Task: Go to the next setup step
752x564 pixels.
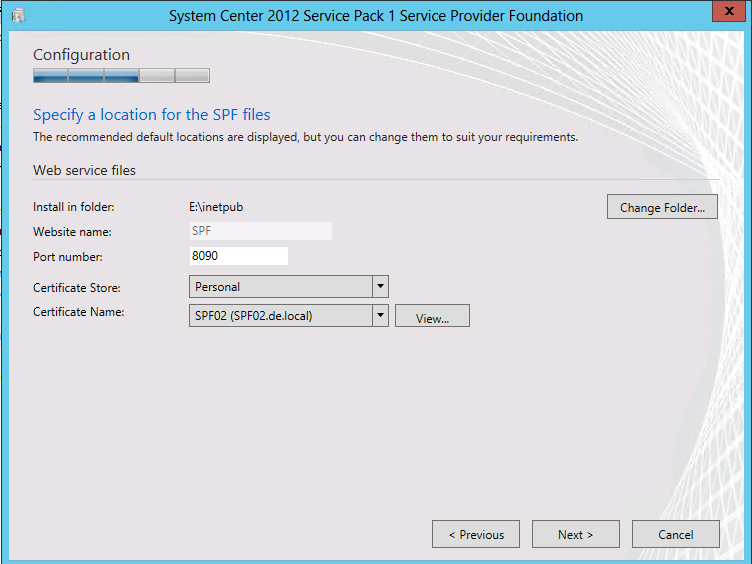Action: pyautogui.click(x=575, y=534)
